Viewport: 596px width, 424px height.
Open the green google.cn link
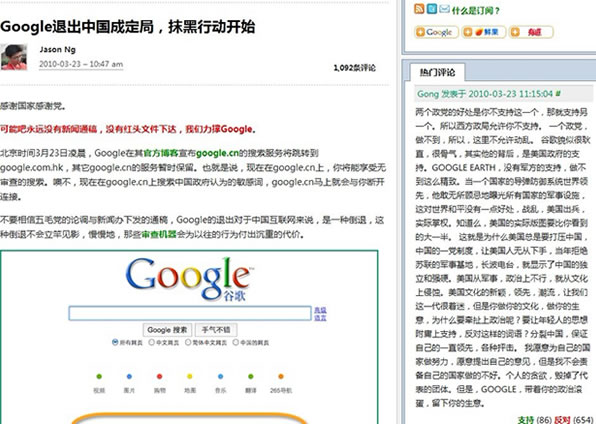pyautogui.click(x=217, y=153)
